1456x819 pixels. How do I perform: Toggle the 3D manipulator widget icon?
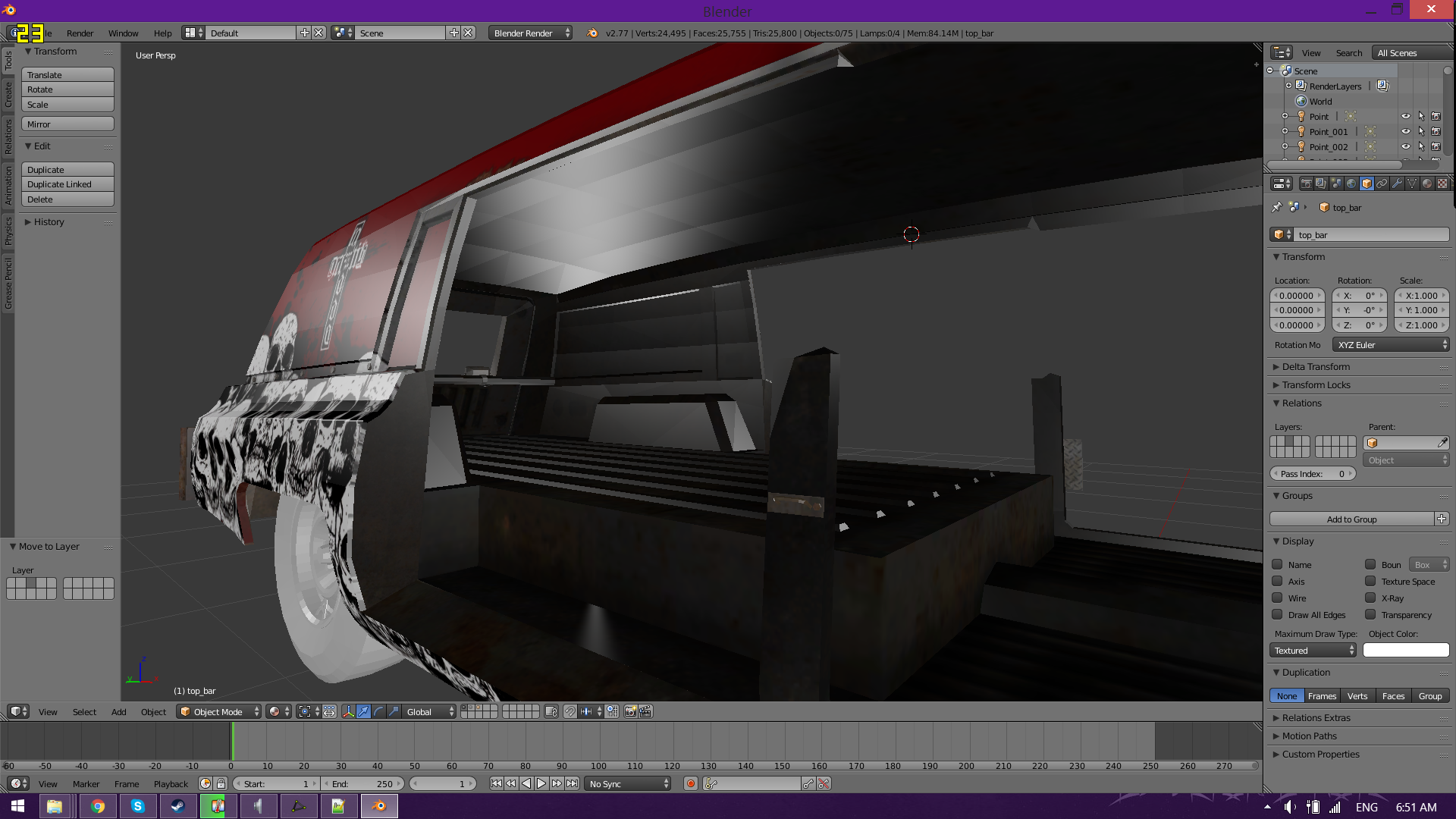pyautogui.click(x=348, y=711)
